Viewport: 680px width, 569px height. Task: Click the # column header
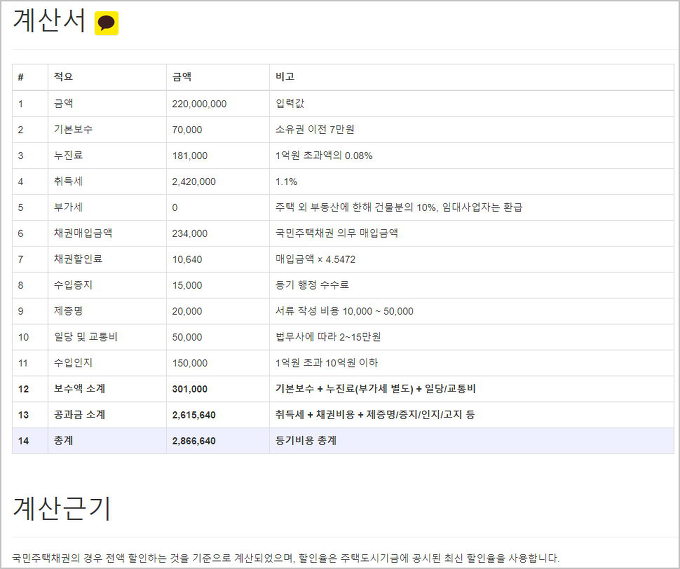(x=21, y=77)
